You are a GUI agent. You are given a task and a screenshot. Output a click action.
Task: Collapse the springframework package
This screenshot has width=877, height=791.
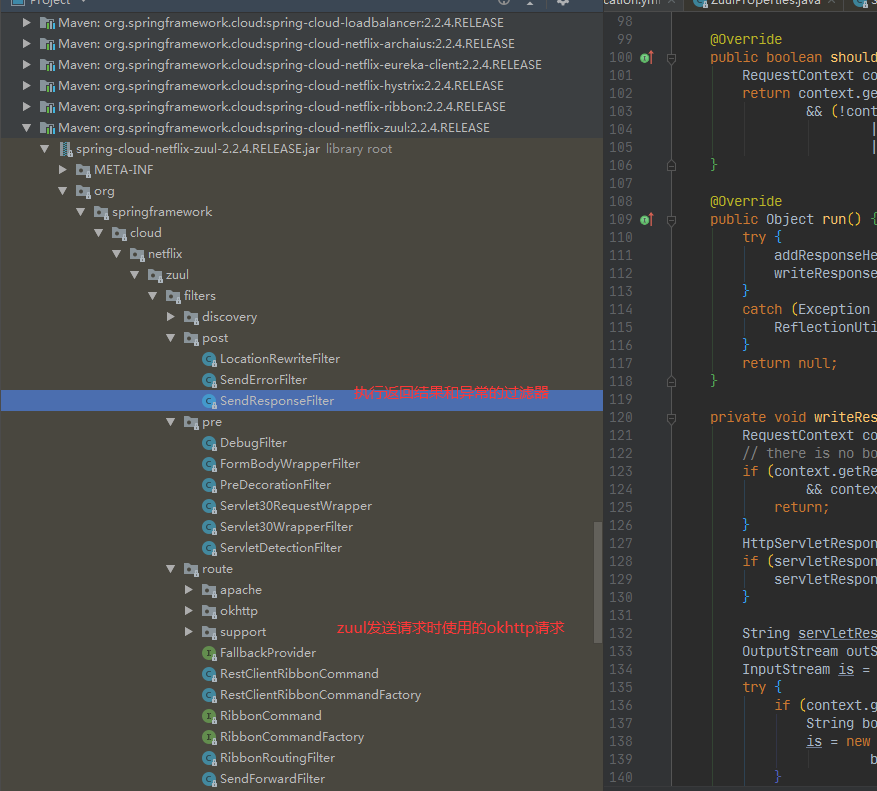coord(80,212)
